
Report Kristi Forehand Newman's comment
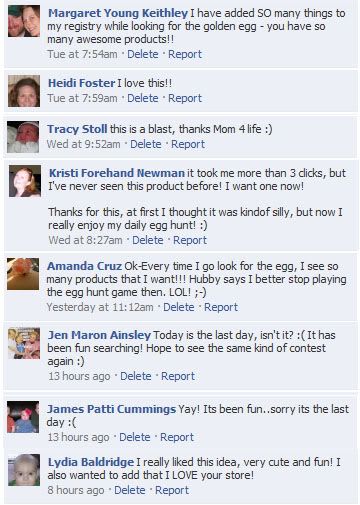[x=190, y=240]
